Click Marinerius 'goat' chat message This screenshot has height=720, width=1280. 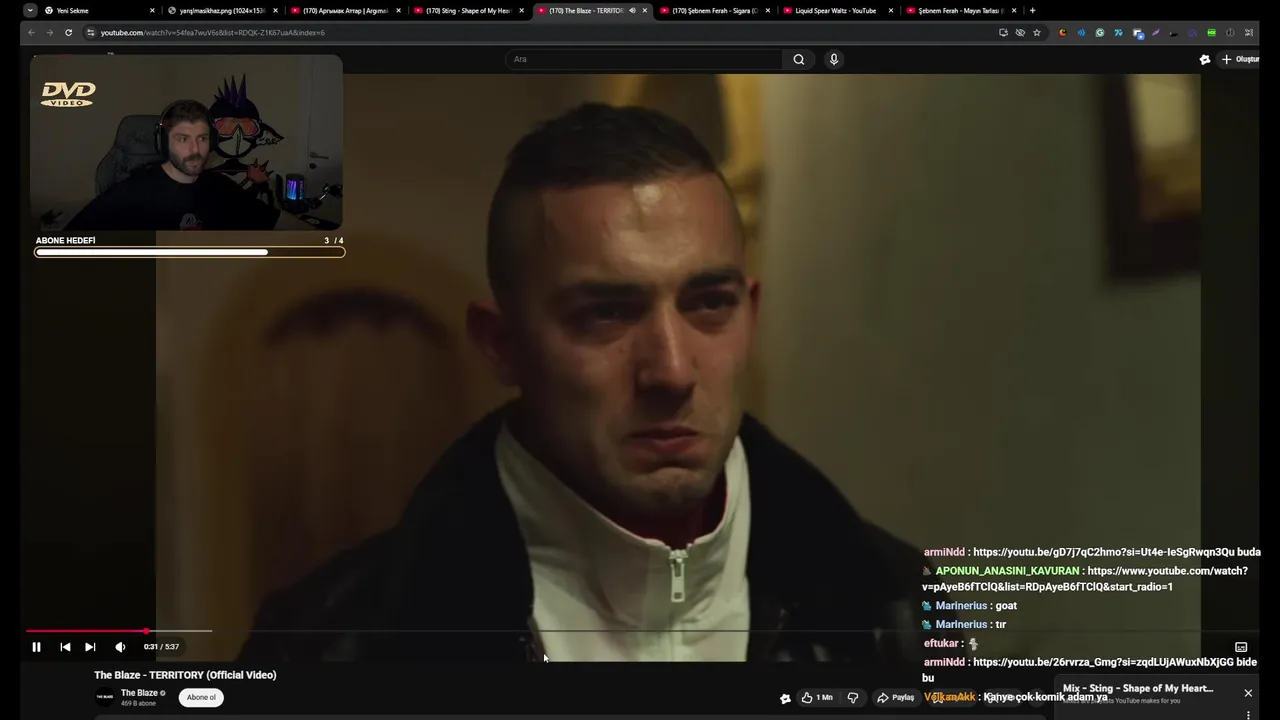[x=1006, y=606]
